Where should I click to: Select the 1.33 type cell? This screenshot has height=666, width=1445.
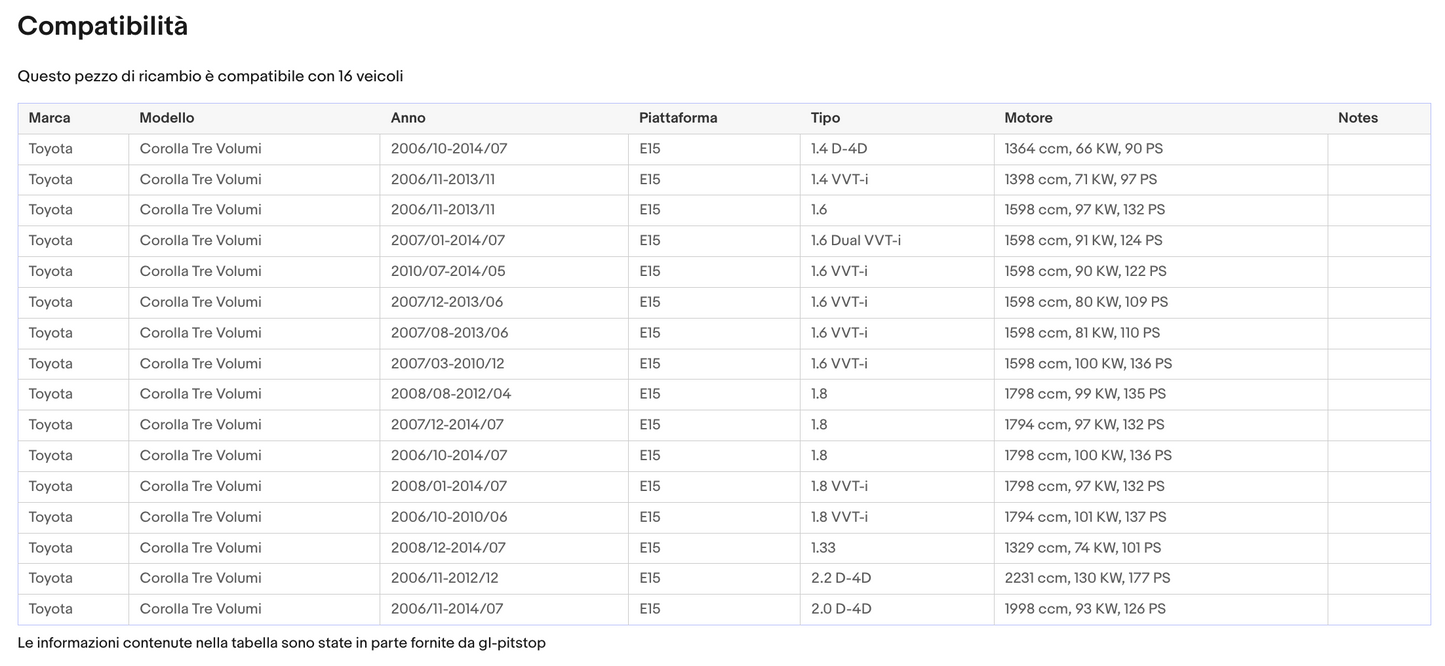click(x=823, y=548)
